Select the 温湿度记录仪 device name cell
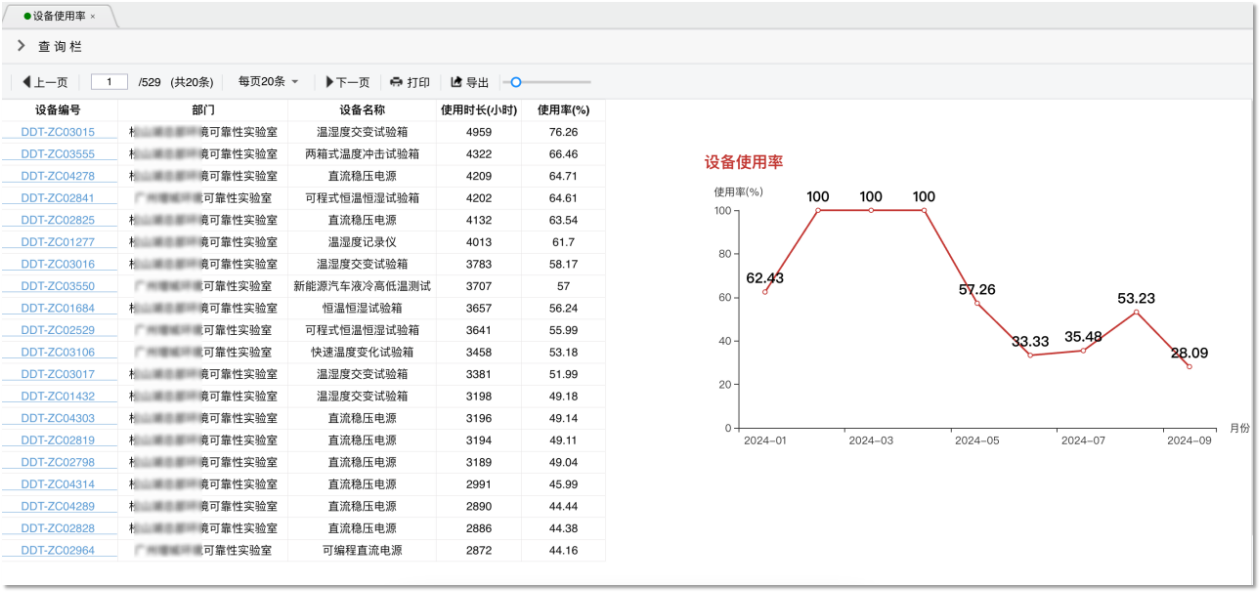Viewport: 1260px width, 593px height. (x=362, y=242)
